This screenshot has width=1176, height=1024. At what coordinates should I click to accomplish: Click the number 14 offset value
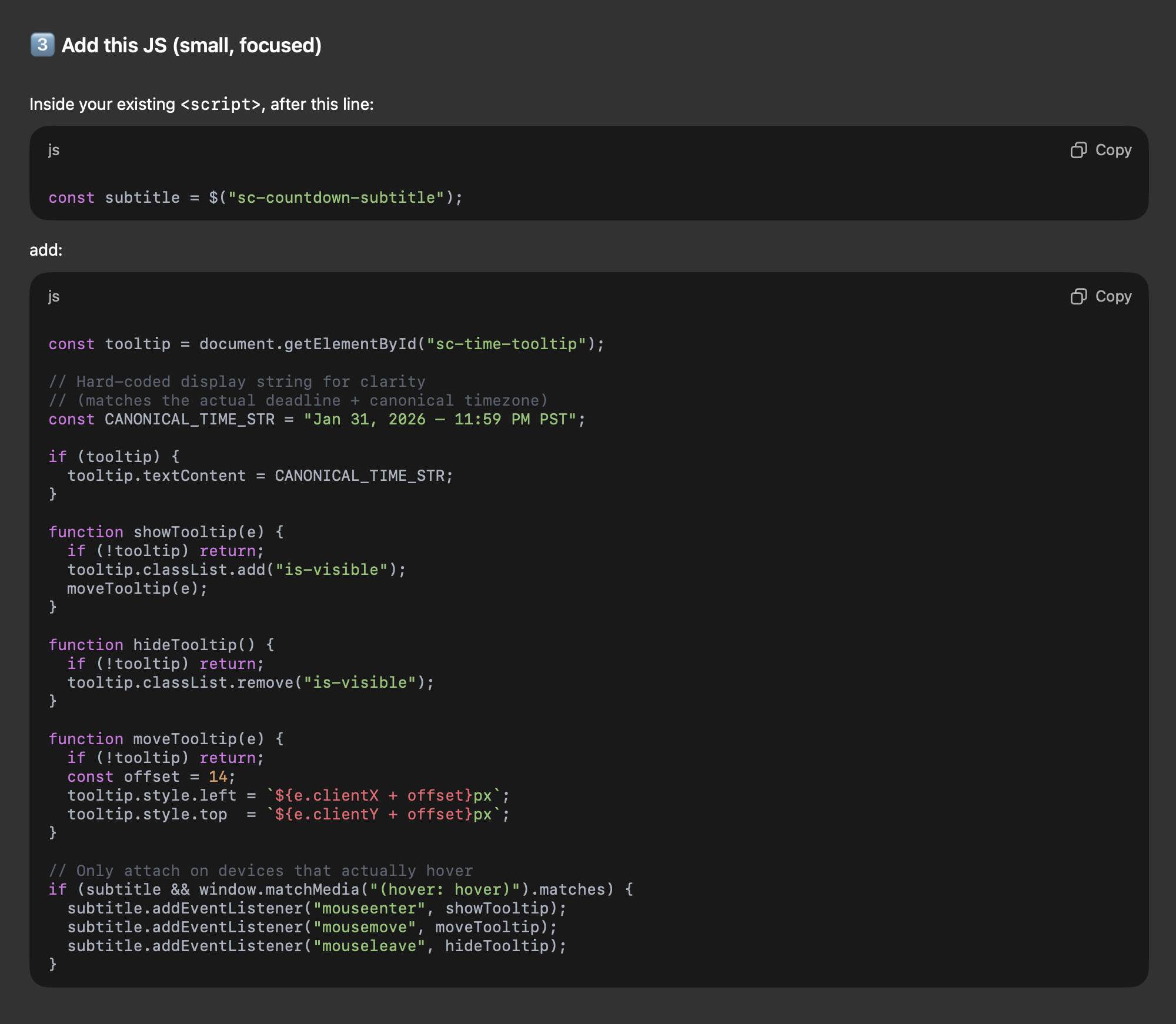tap(218, 777)
